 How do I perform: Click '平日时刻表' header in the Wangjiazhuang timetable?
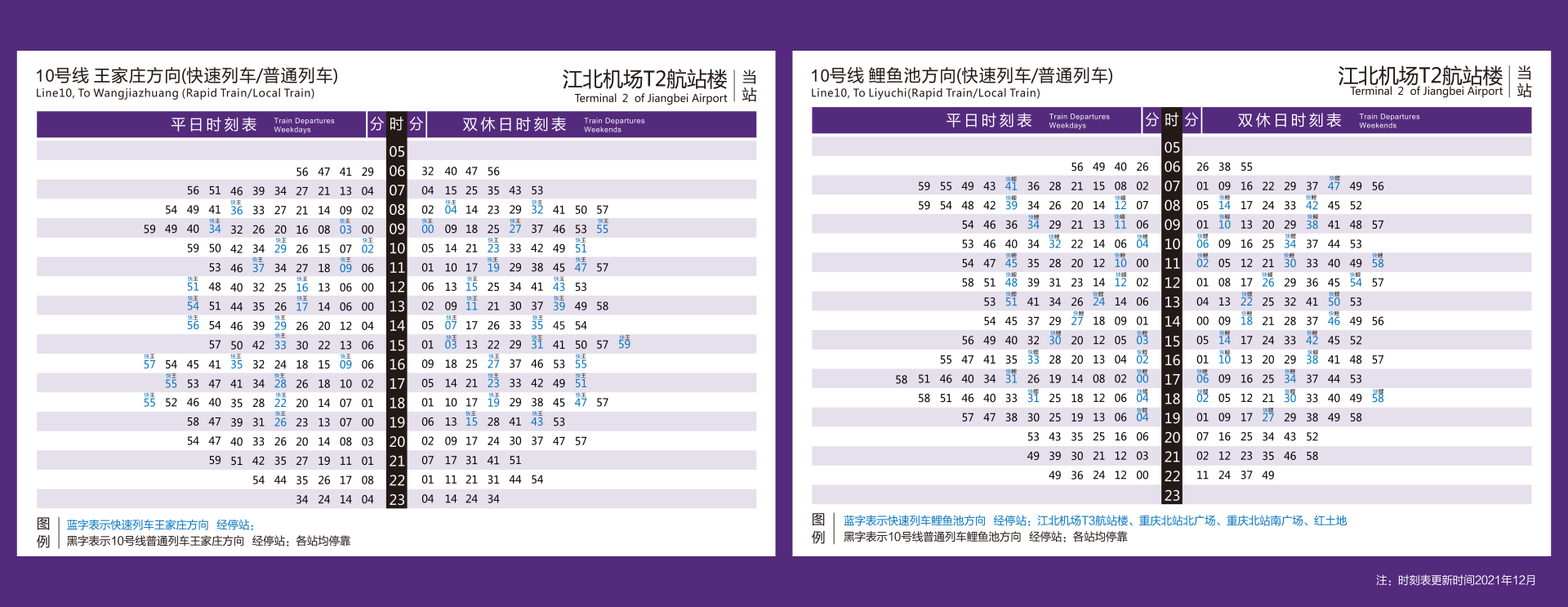click(214, 124)
